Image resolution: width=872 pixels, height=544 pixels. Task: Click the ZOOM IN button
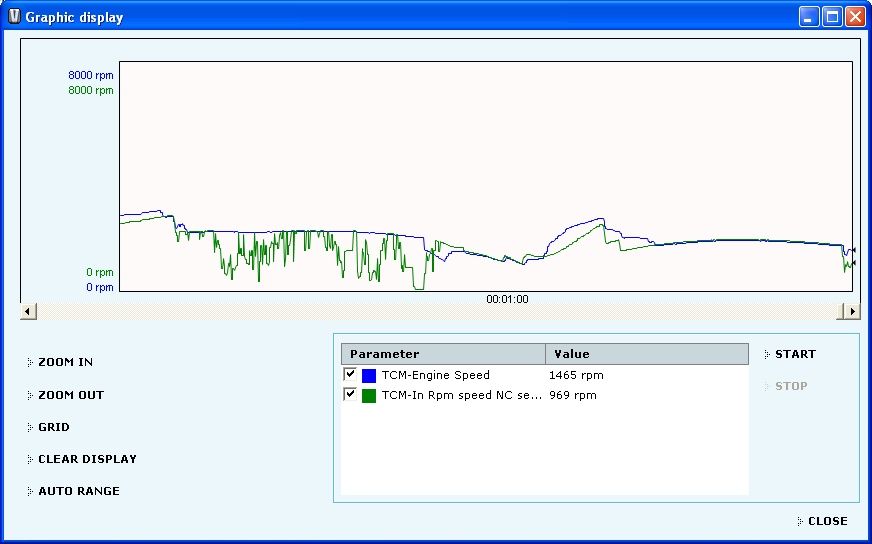pos(65,362)
